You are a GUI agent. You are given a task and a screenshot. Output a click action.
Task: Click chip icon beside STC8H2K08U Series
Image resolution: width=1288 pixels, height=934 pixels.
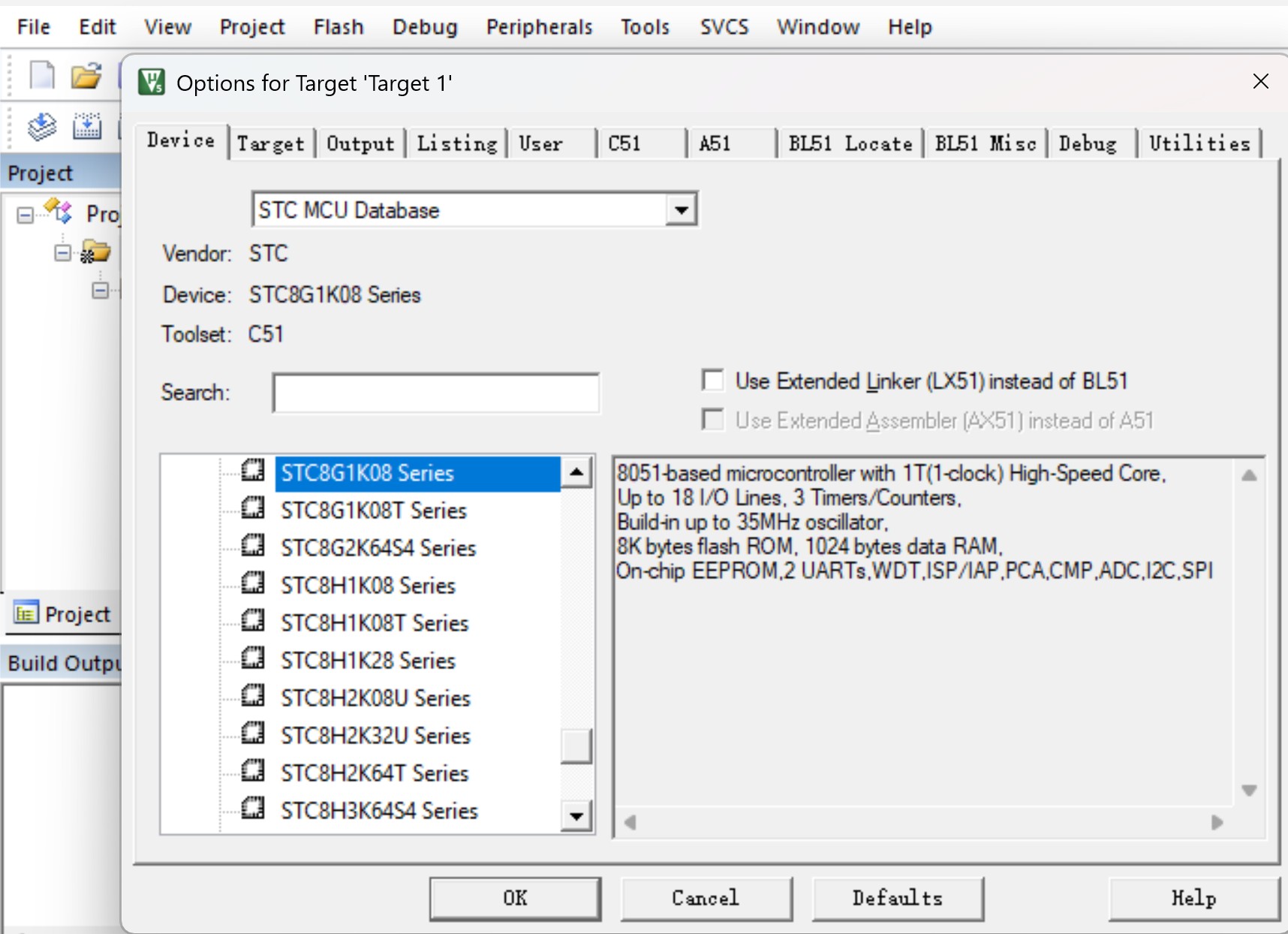coord(253,696)
